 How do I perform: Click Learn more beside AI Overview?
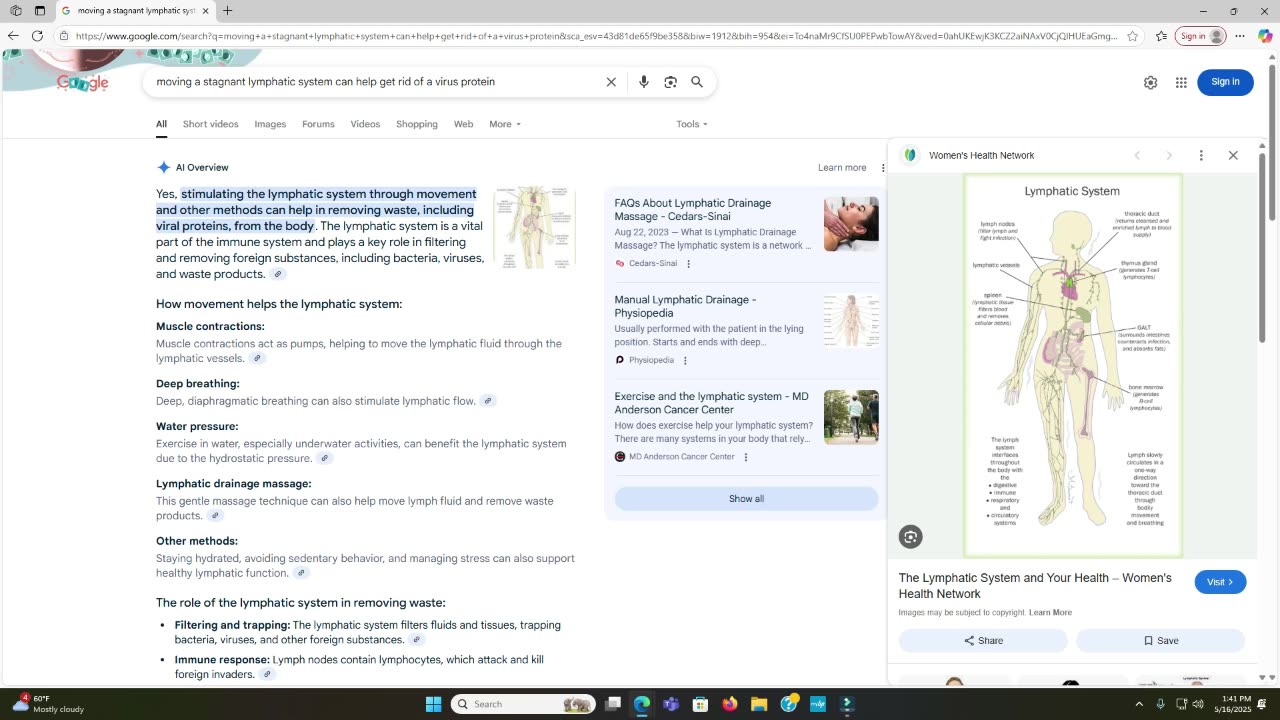(842, 168)
